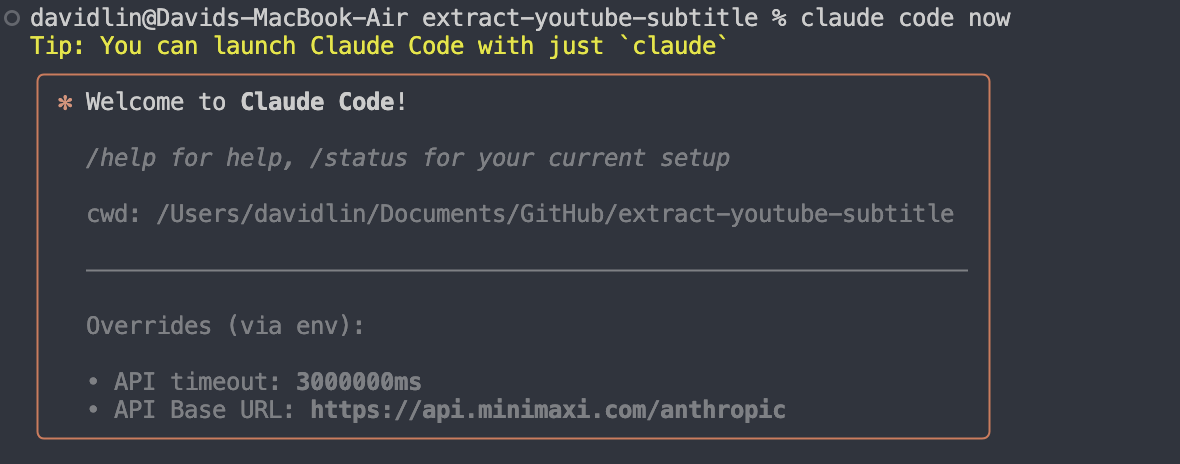Click the 'API Base URL:' label

[x=205, y=410]
